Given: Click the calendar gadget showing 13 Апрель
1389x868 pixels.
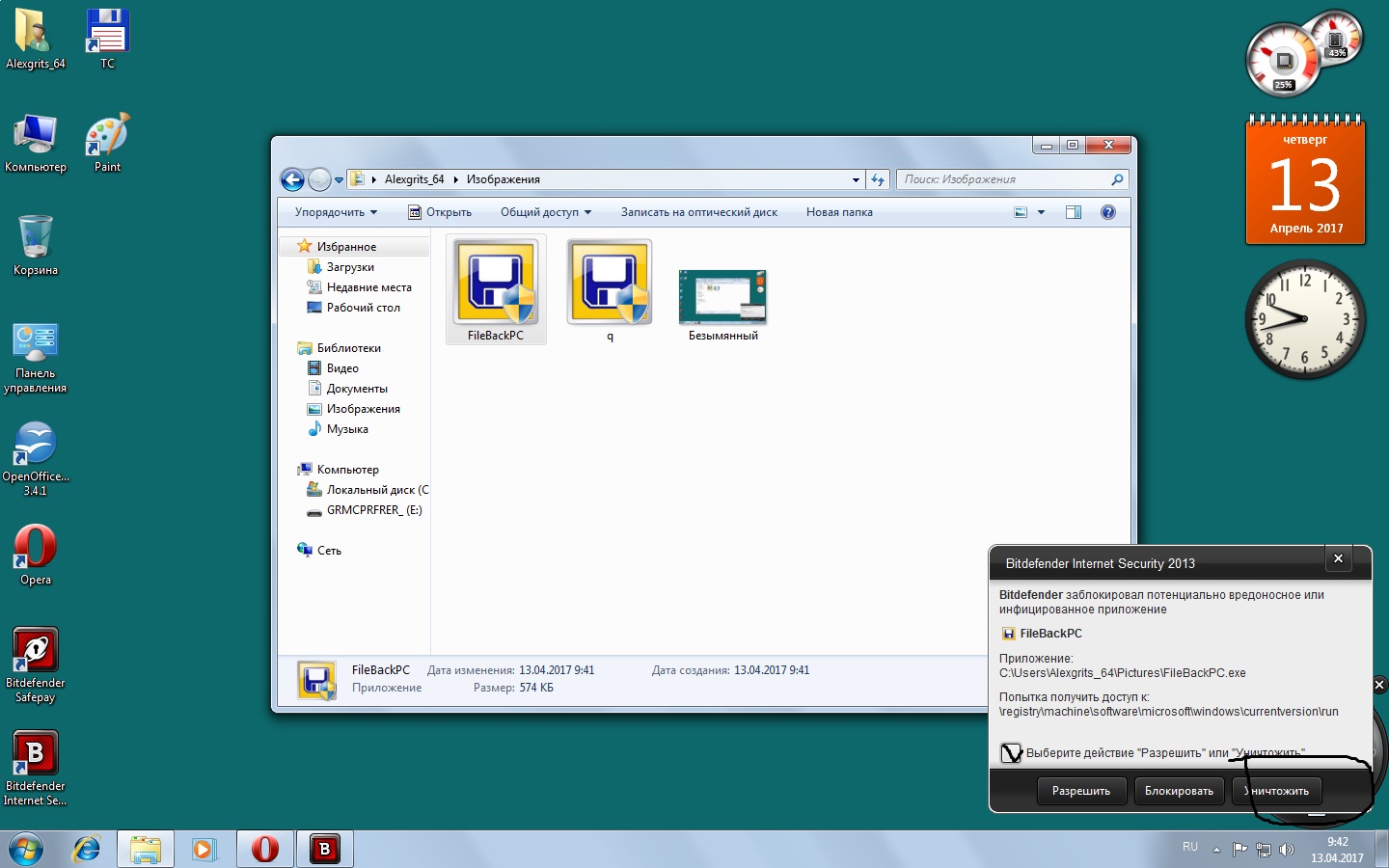Looking at the screenshot, I should (x=1305, y=179).
